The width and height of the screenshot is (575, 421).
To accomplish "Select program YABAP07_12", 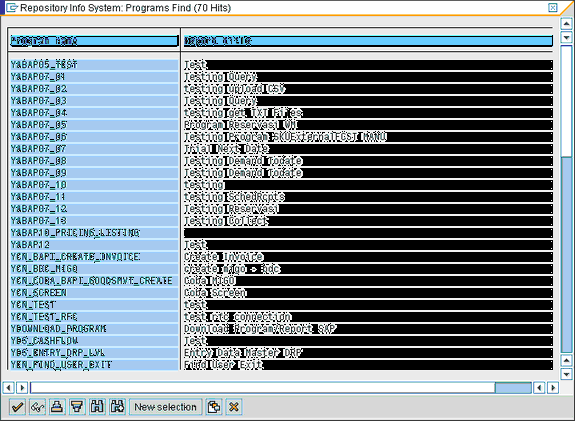I will [x=94, y=209].
